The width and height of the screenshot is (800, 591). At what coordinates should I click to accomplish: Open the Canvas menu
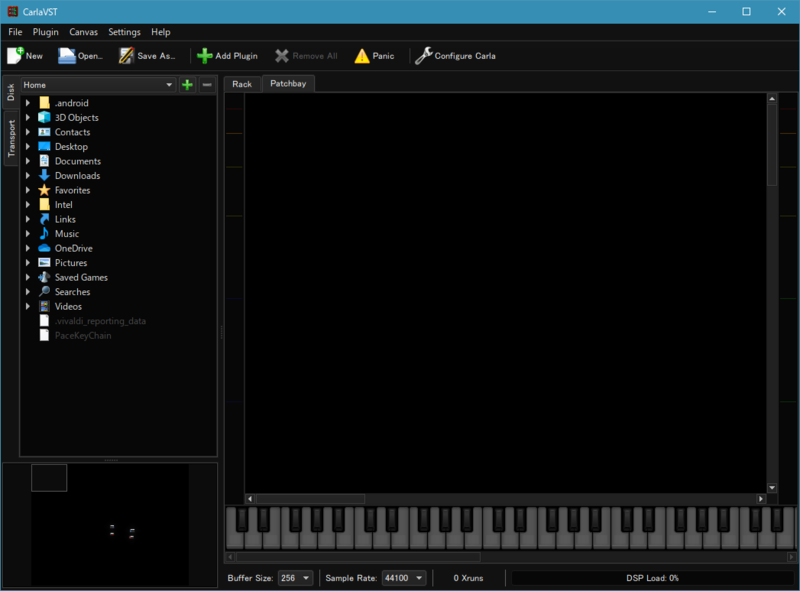[x=84, y=32]
